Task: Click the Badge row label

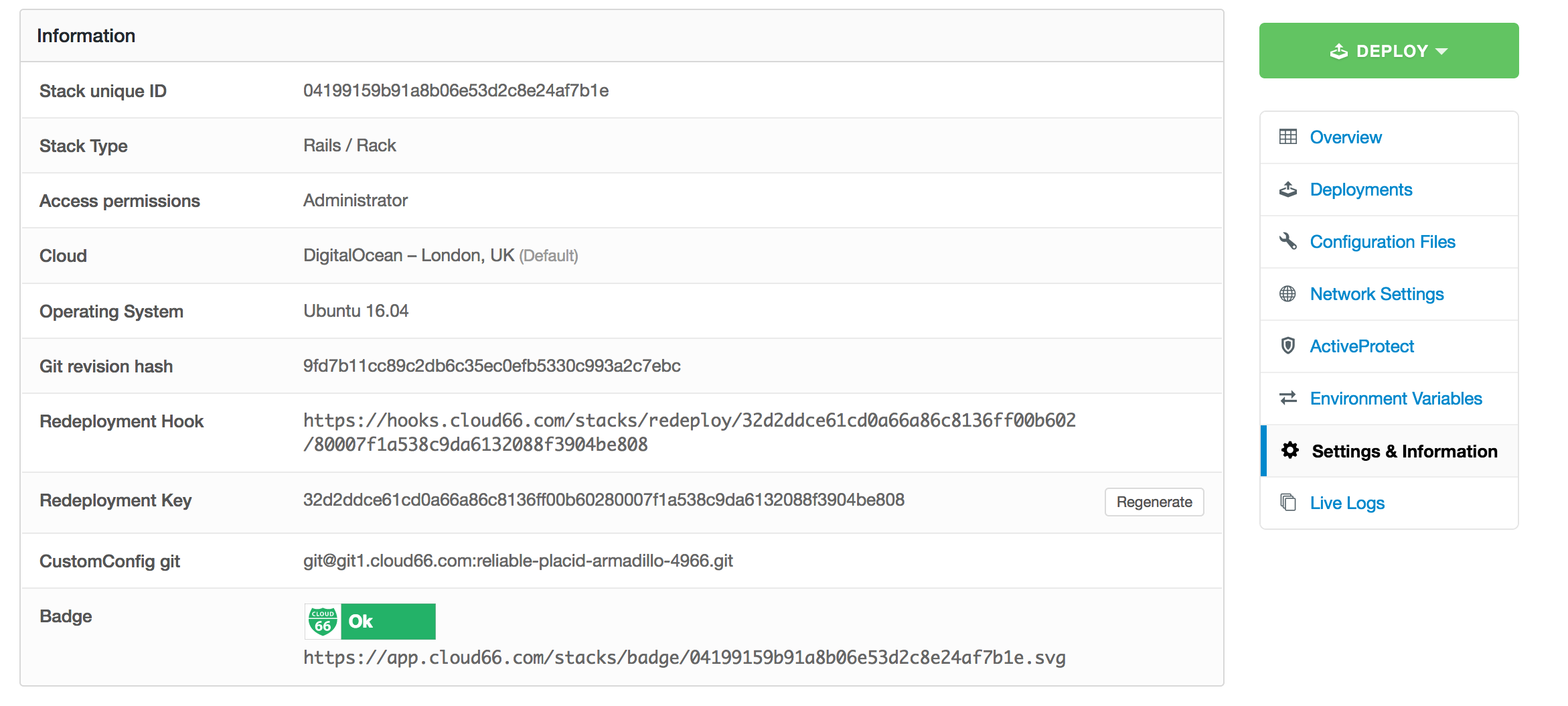Action: pos(66,616)
